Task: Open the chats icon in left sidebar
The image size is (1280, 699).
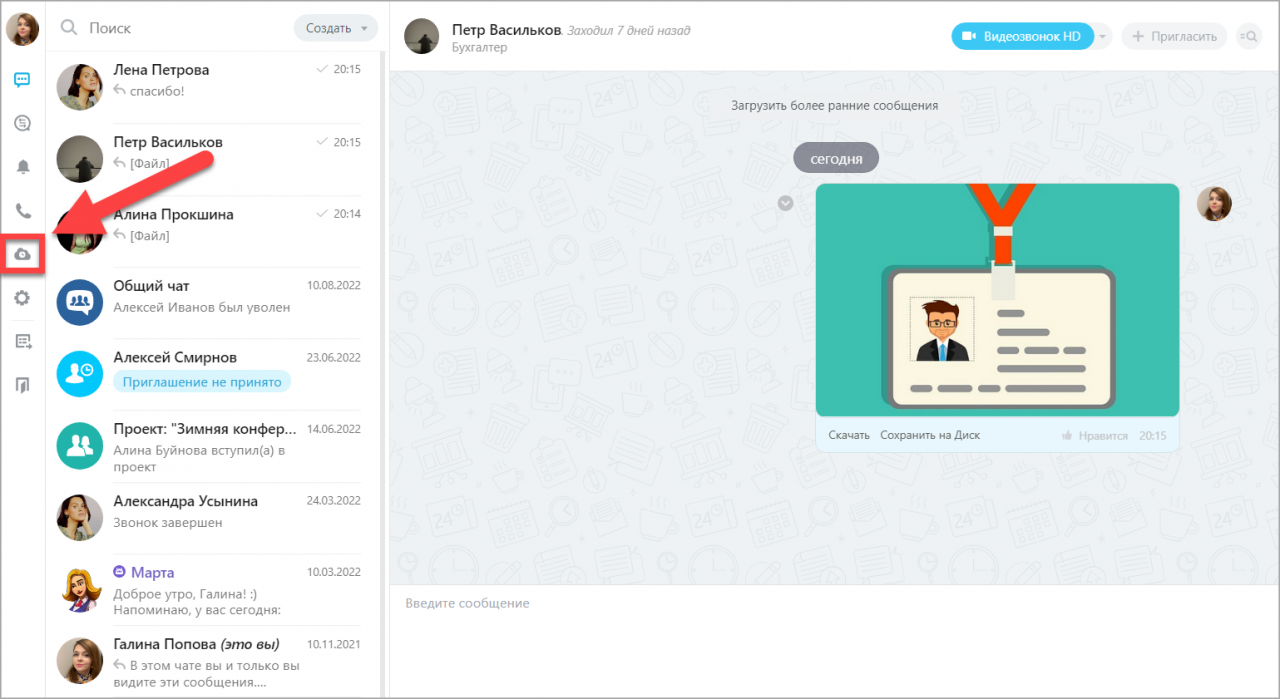Action: [x=22, y=80]
